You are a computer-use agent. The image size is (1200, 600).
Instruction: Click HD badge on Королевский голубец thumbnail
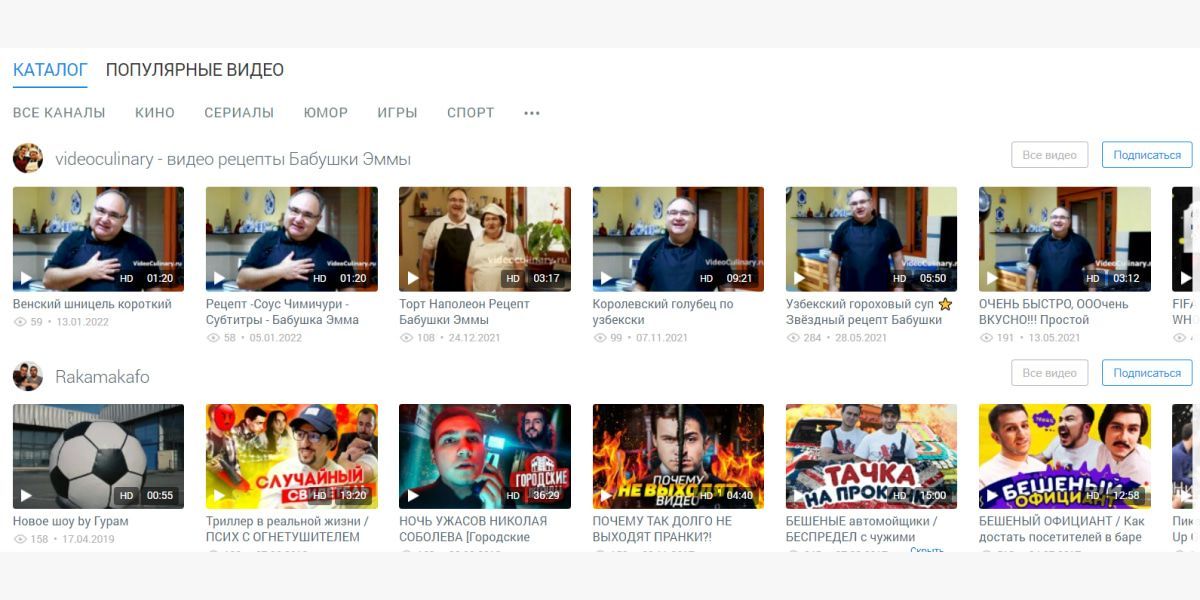706,278
